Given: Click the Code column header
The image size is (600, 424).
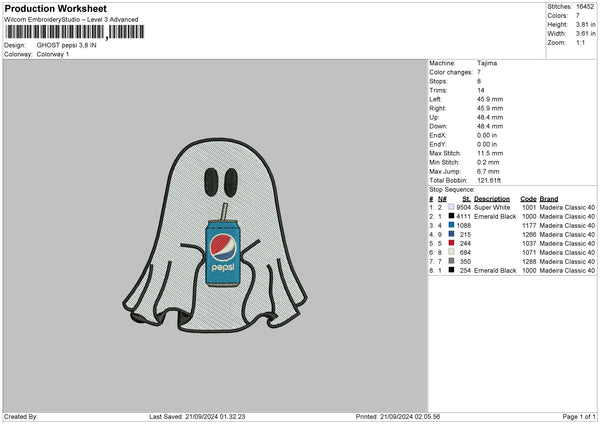Looking at the screenshot, I should click(528, 198).
